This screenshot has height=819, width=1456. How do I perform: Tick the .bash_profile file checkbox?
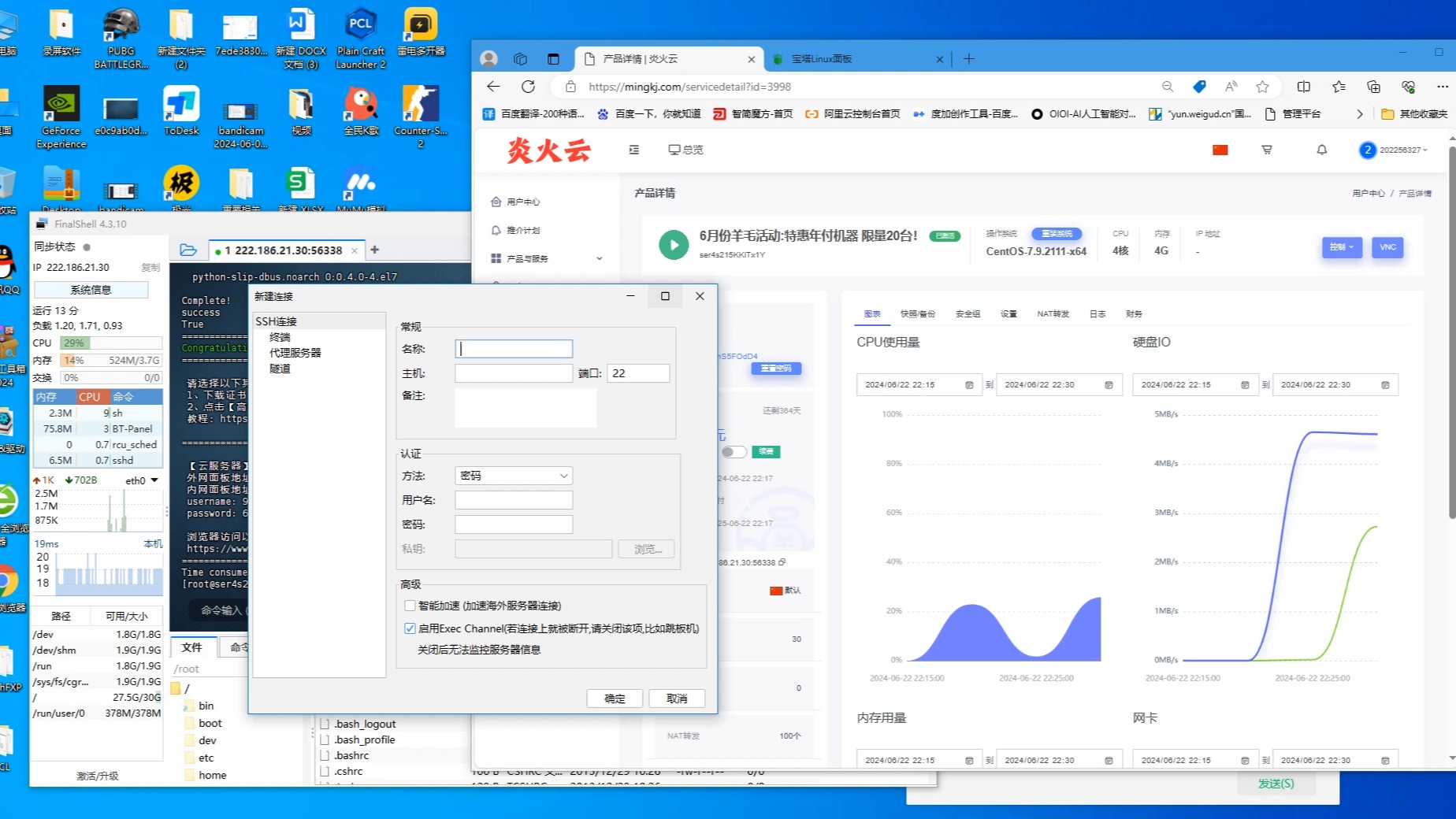pyautogui.click(x=325, y=739)
